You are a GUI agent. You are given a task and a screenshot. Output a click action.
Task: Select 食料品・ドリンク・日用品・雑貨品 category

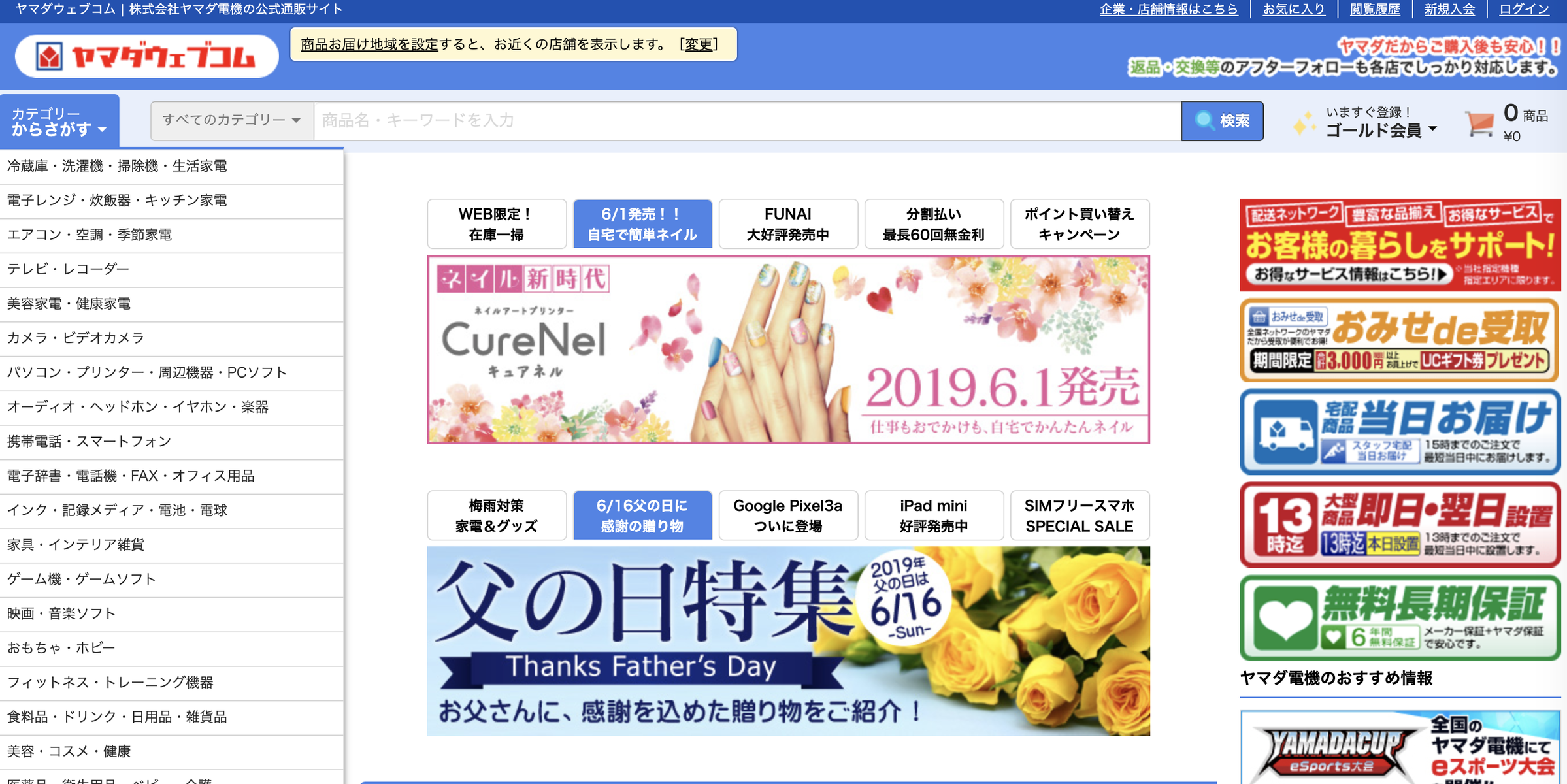tap(171, 717)
